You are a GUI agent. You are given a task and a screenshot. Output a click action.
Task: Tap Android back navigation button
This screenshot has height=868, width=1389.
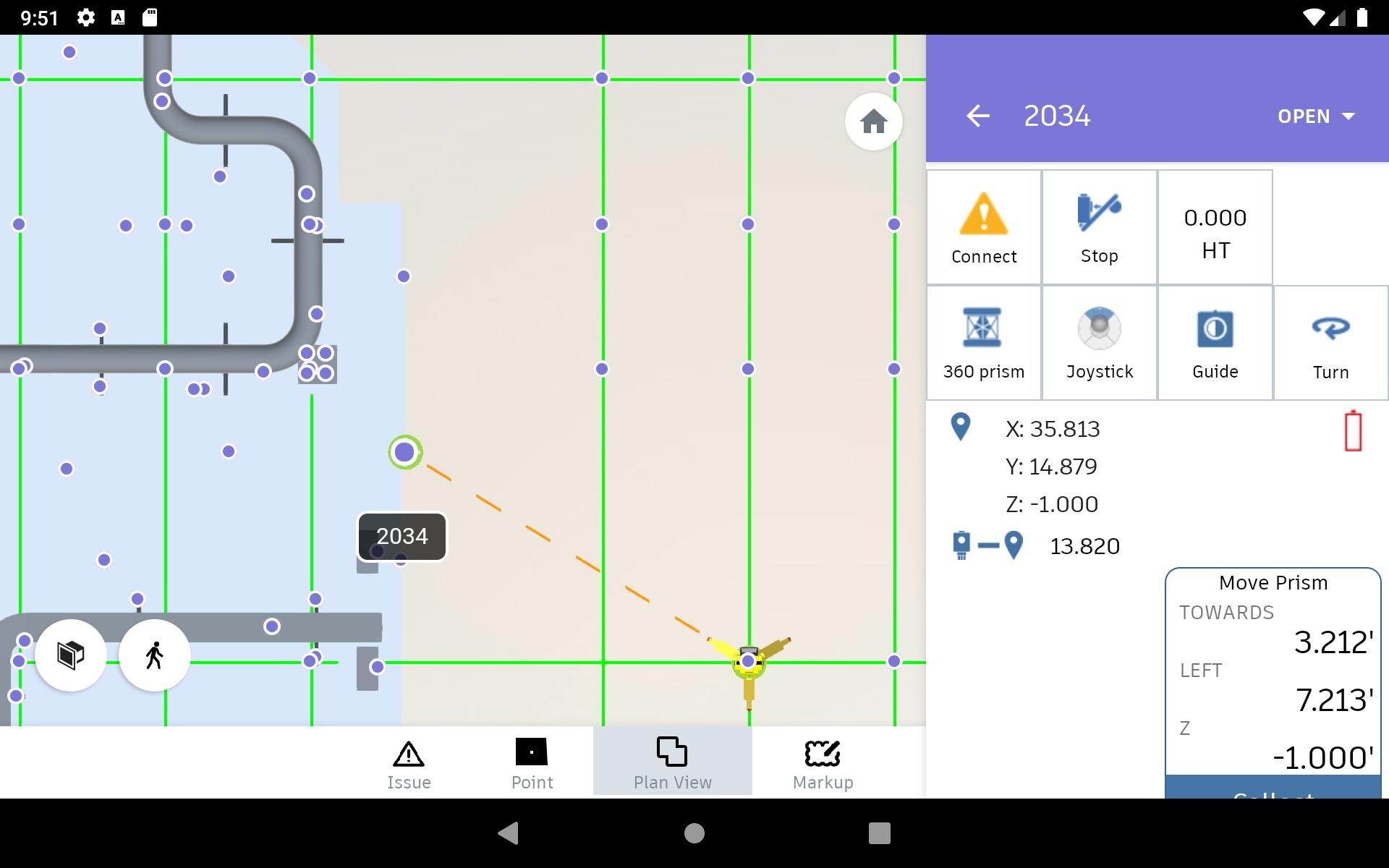pos(509,833)
